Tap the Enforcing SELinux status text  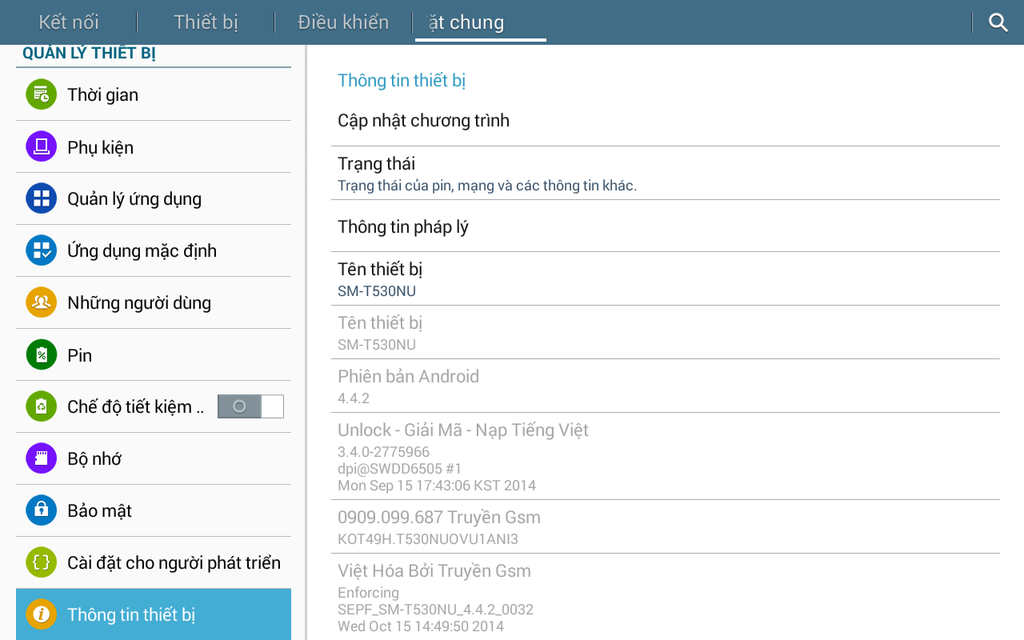coord(368,593)
